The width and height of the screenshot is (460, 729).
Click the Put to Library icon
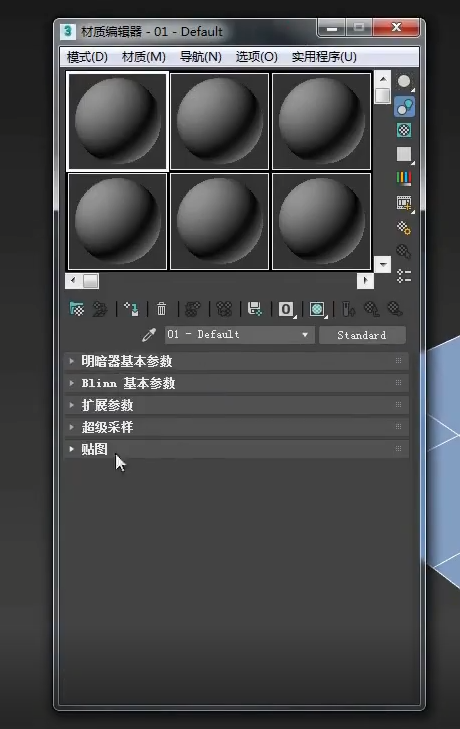(x=255, y=309)
